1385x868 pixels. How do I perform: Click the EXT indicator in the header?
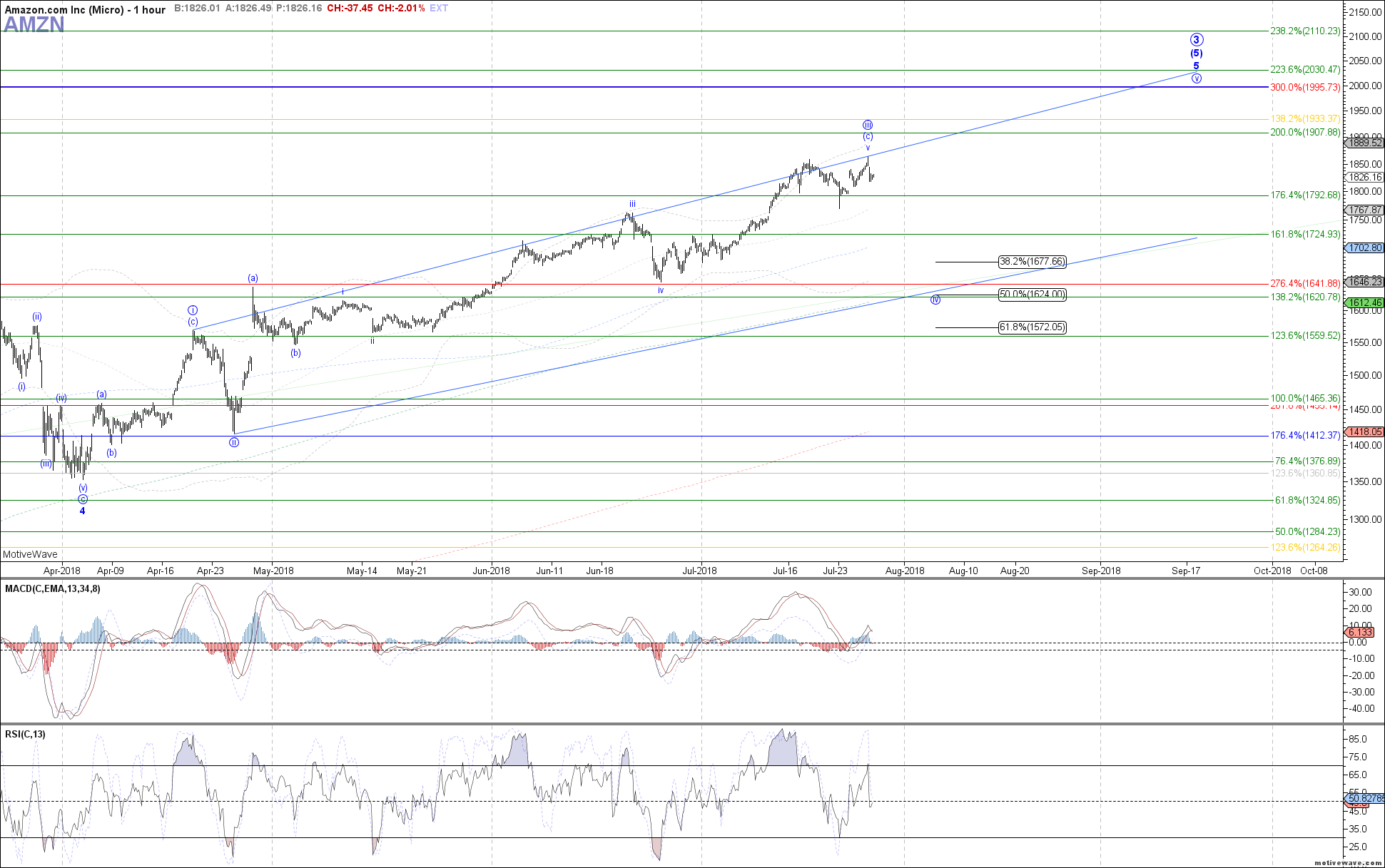point(439,9)
